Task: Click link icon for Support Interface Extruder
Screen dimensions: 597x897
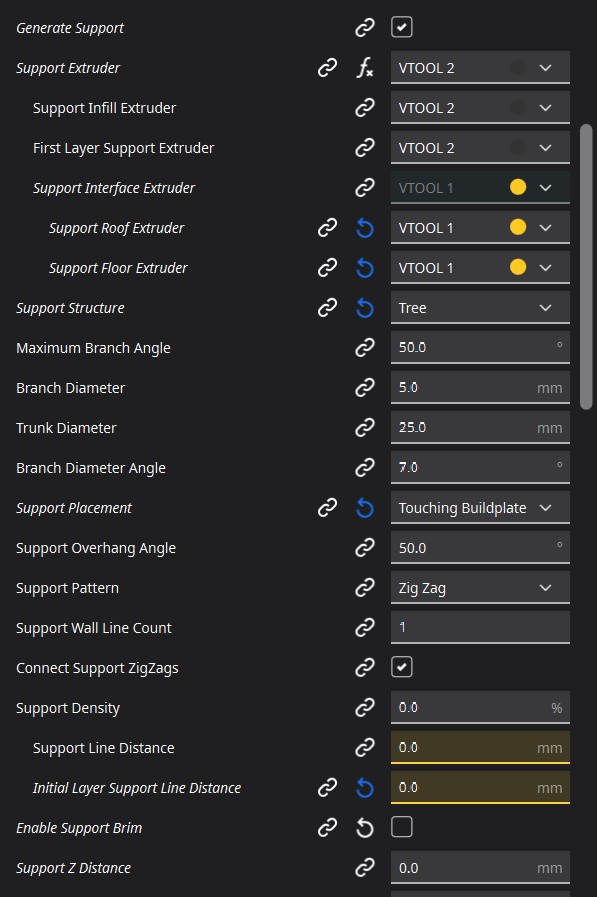Action: tap(364, 188)
